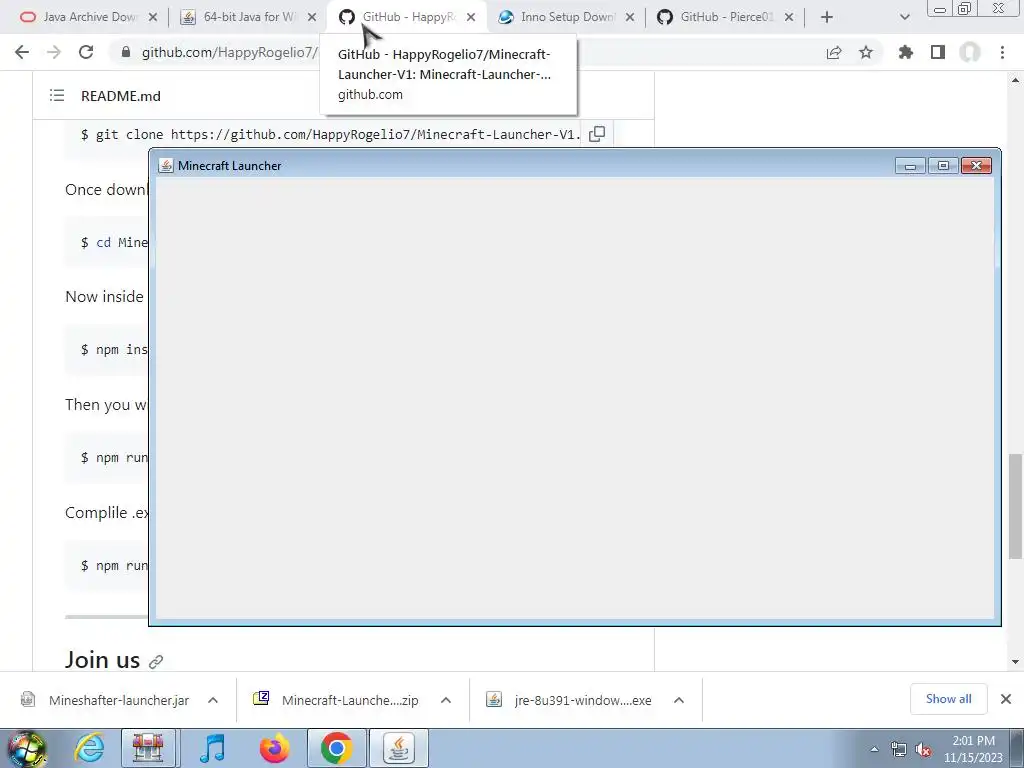
Task: Launch Firefox from the taskbar
Action: tap(274, 748)
